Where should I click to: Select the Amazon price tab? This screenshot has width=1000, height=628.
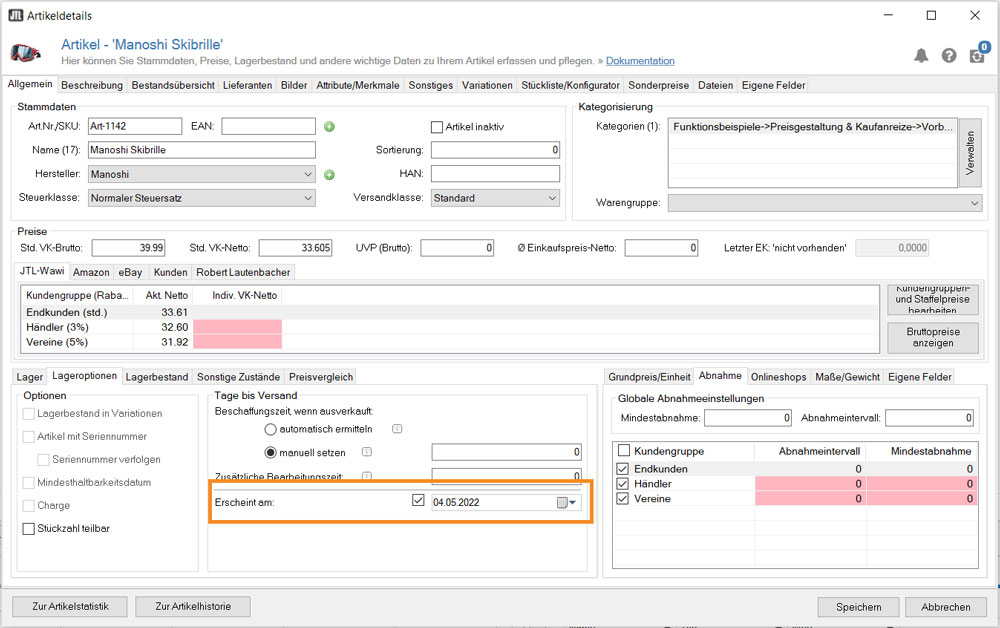pyautogui.click(x=91, y=272)
